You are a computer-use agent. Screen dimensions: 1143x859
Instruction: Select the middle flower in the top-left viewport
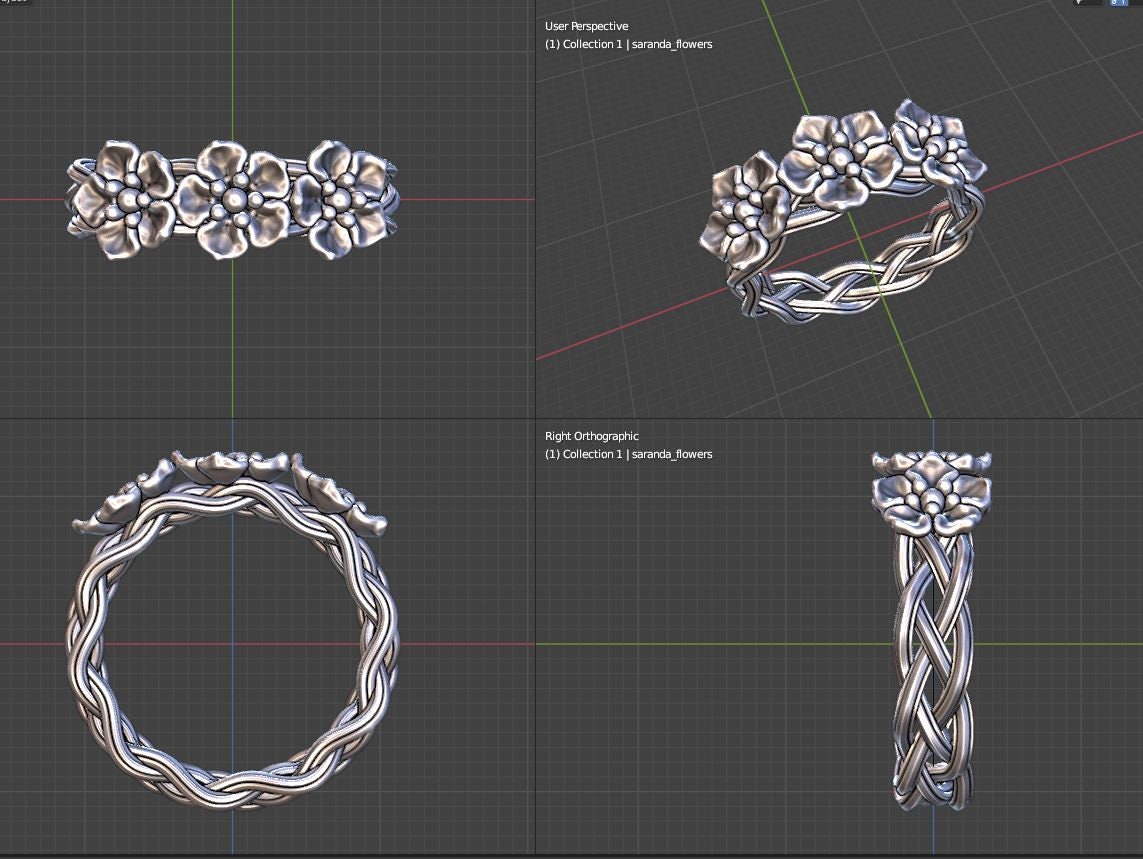[x=233, y=199]
